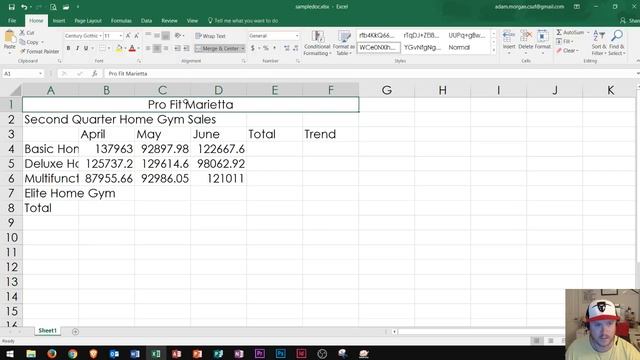640x360 pixels.
Task: Open Sort & Filter options
Action: [599, 42]
